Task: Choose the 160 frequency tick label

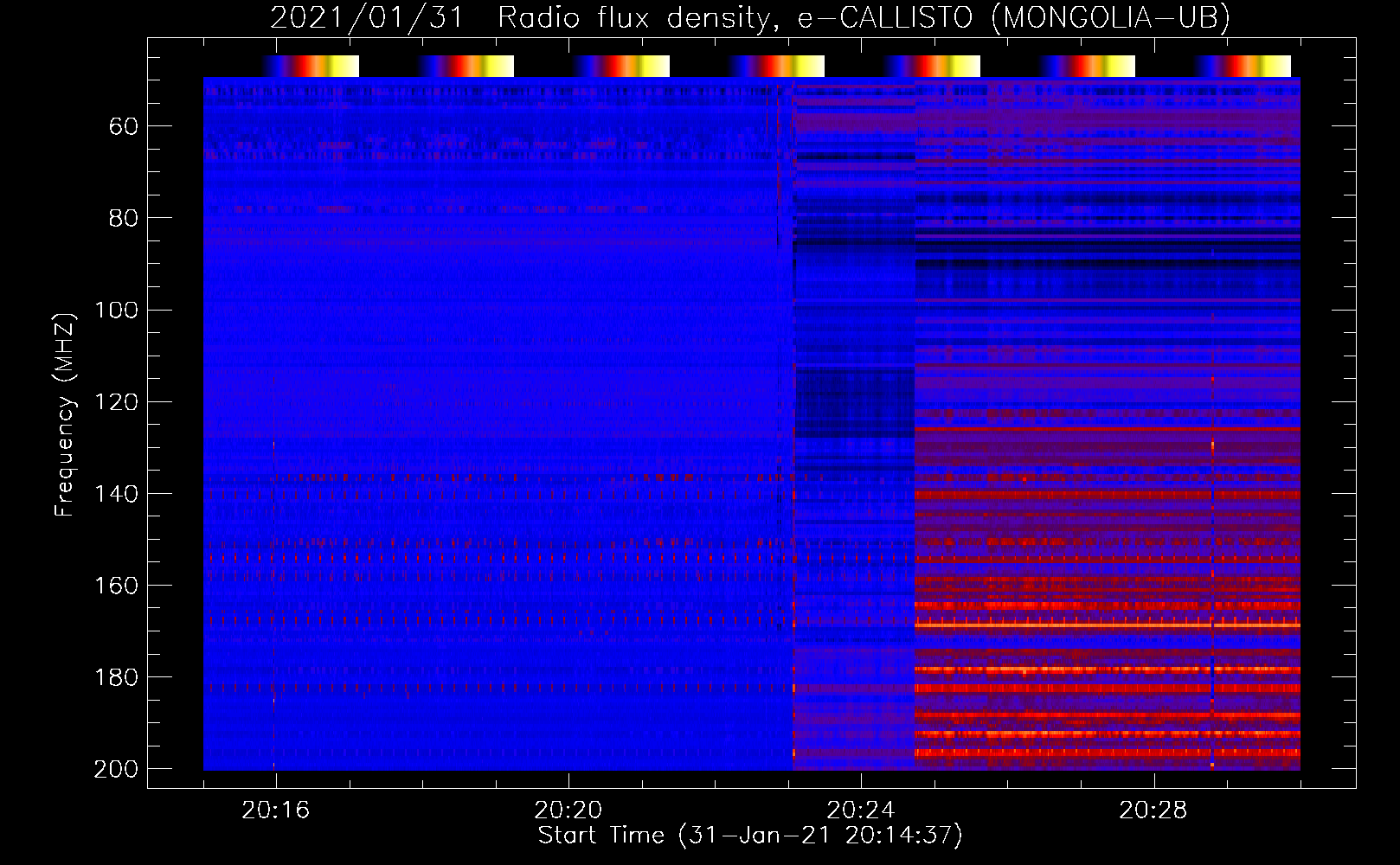Action: [116, 586]
